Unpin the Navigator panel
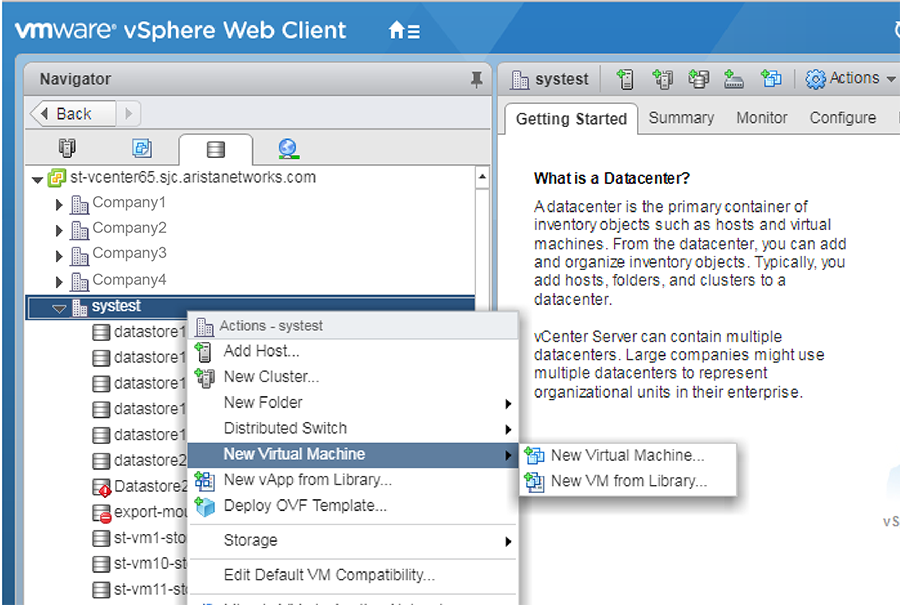The height and width of the screenshot is (605, 900). pyautogui.click(x=477, y=78)
